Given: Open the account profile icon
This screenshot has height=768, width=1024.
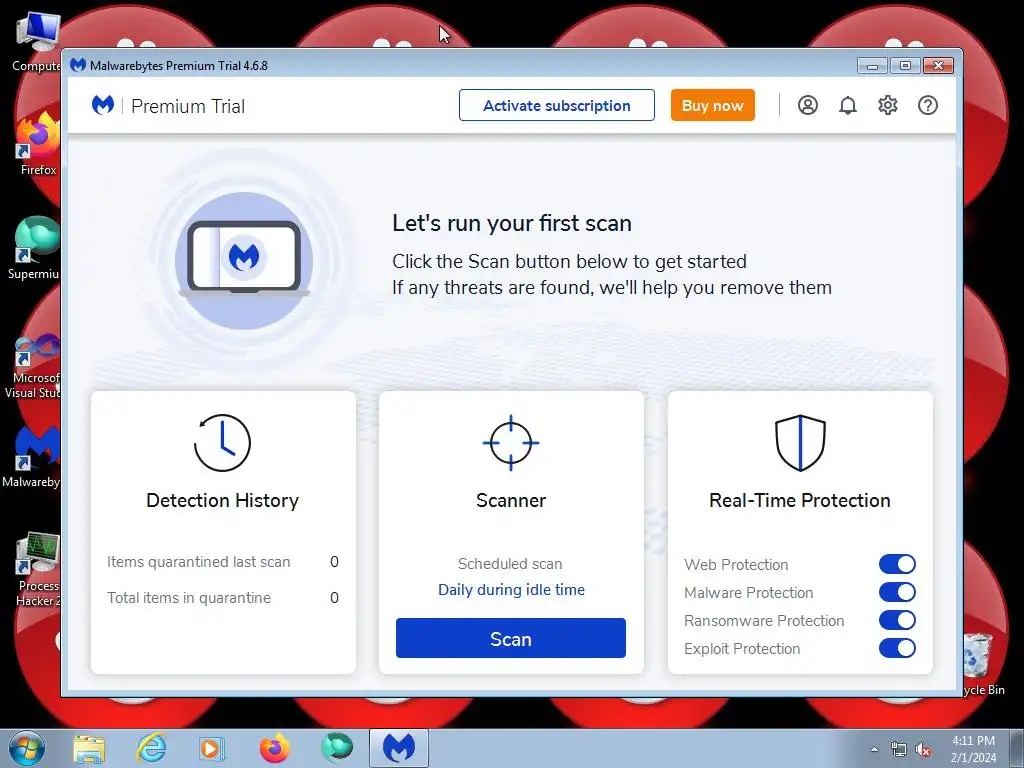Looking at the screenshot, I should click(x=808, y=105).
